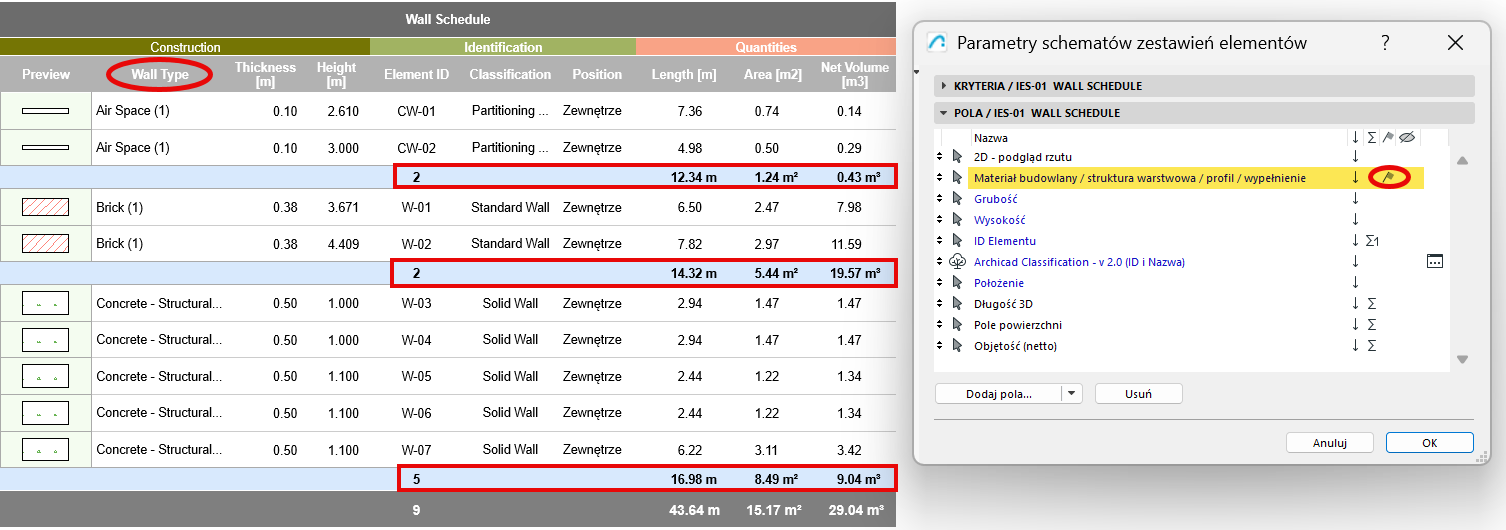Viewport: 1506px width, 530px height.
Task: Click the fields list scroll down arrow
Action: 1462,359
